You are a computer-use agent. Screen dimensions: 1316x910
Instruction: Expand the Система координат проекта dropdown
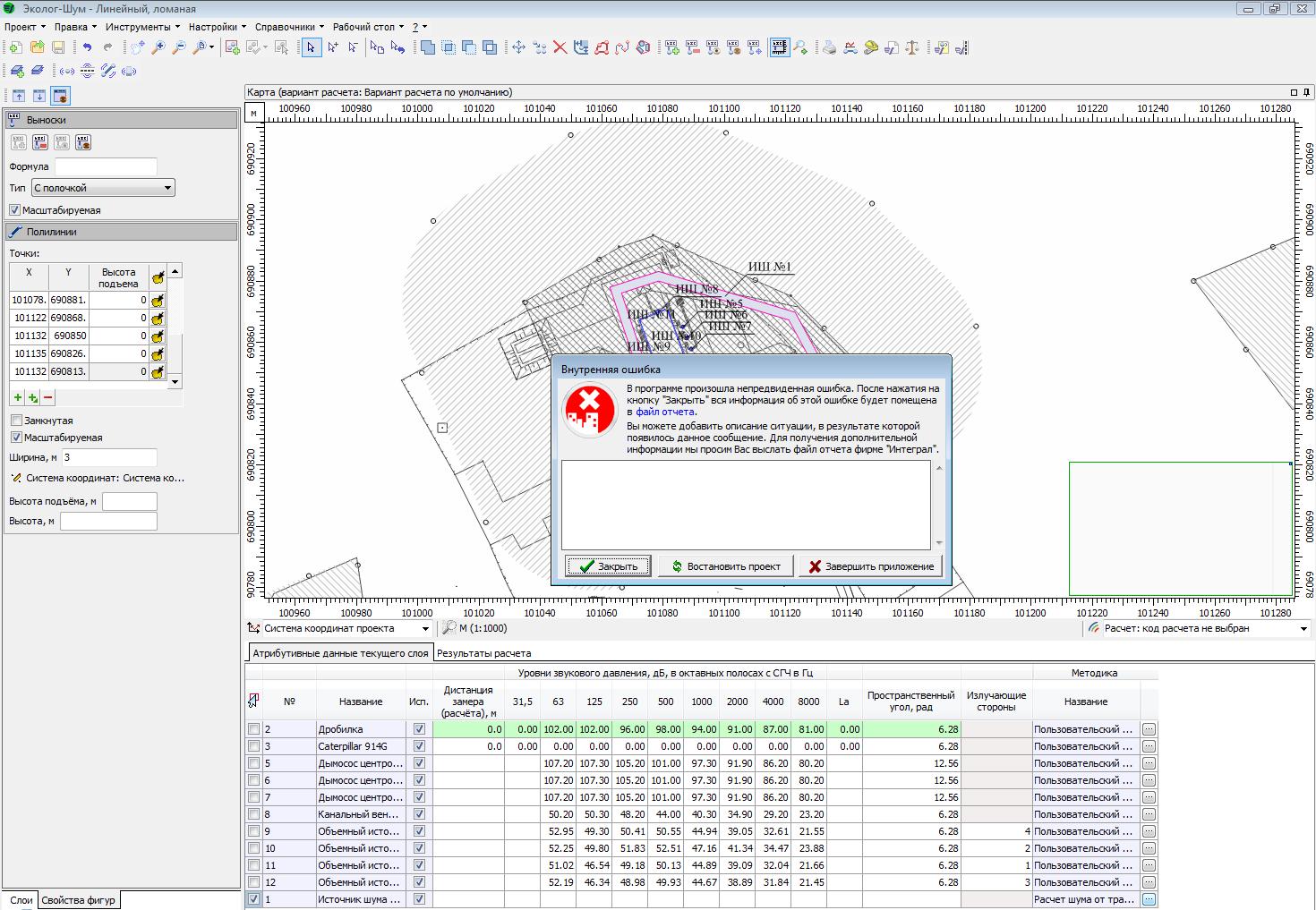click(425, 628)
